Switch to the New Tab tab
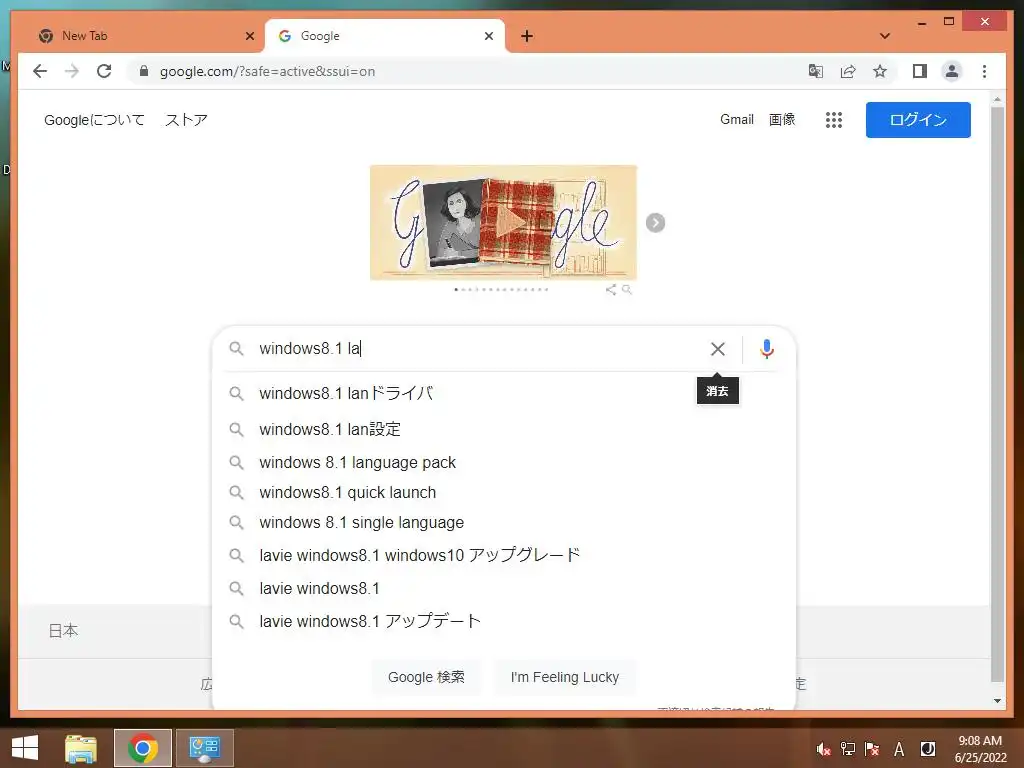The image size is (1024, 768). [x=145, y=36]
